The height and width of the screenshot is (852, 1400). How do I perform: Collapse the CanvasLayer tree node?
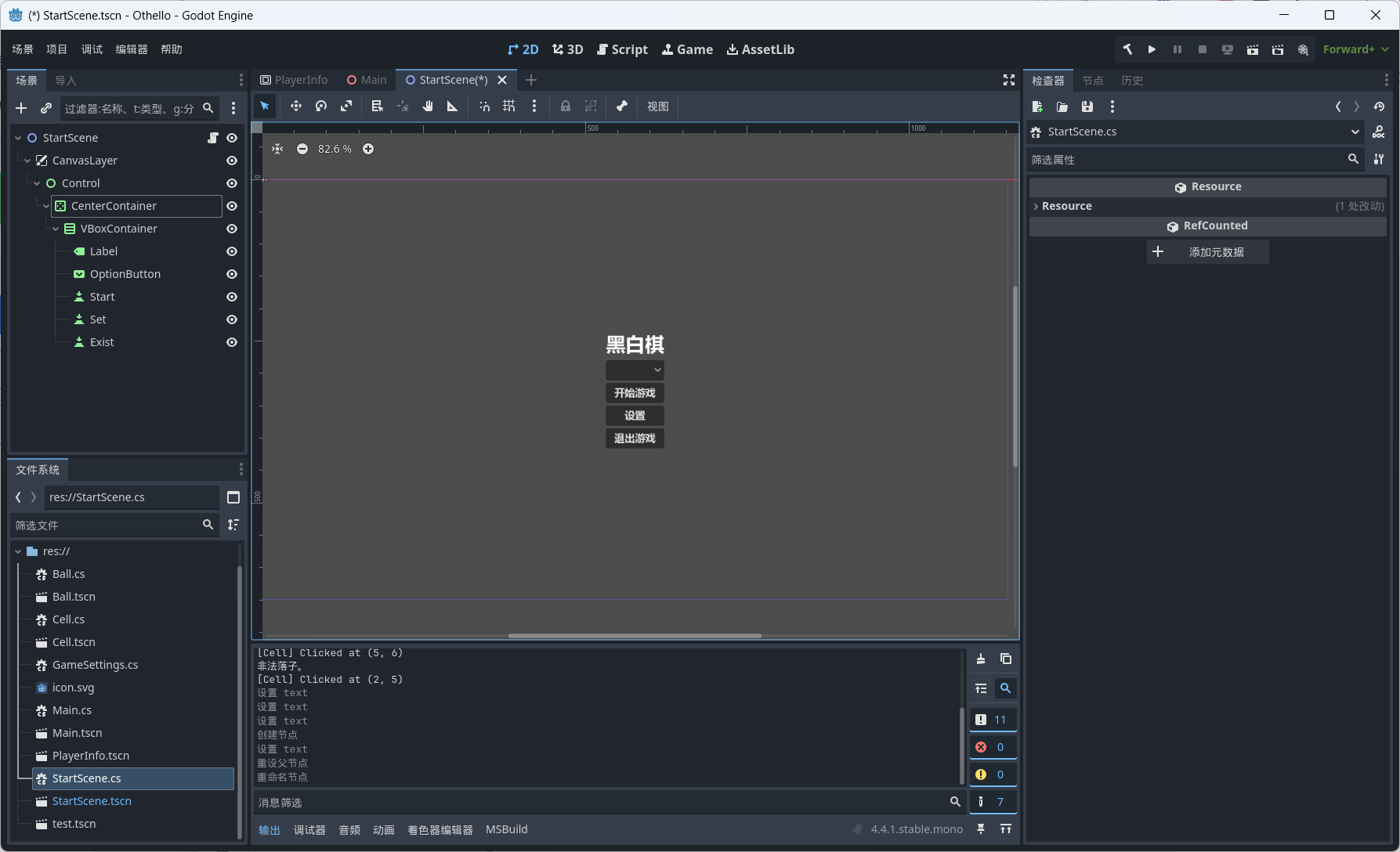(27, 161)
